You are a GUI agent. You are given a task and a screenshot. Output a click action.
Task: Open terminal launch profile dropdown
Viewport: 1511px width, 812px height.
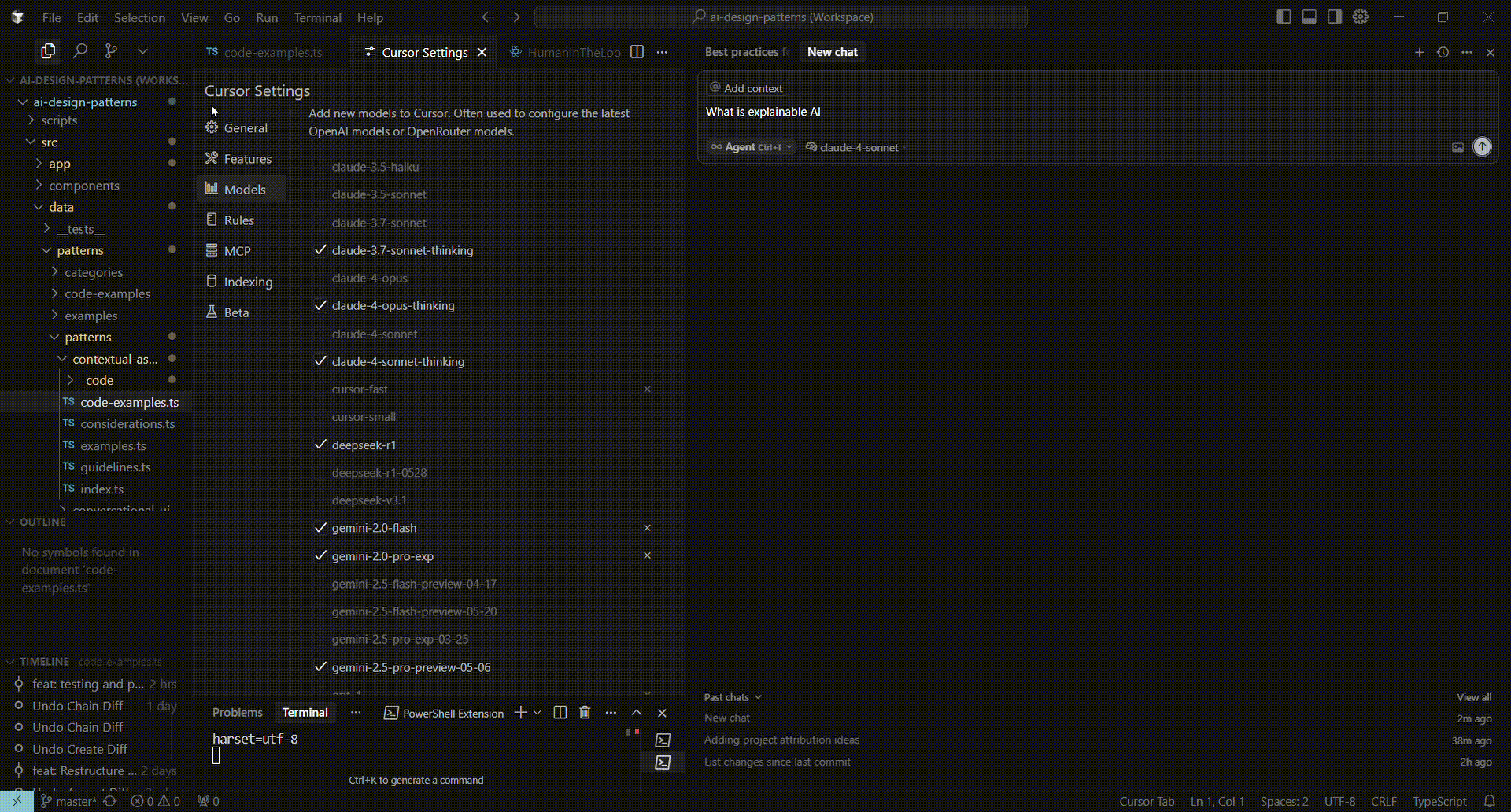tap(538, 713)
